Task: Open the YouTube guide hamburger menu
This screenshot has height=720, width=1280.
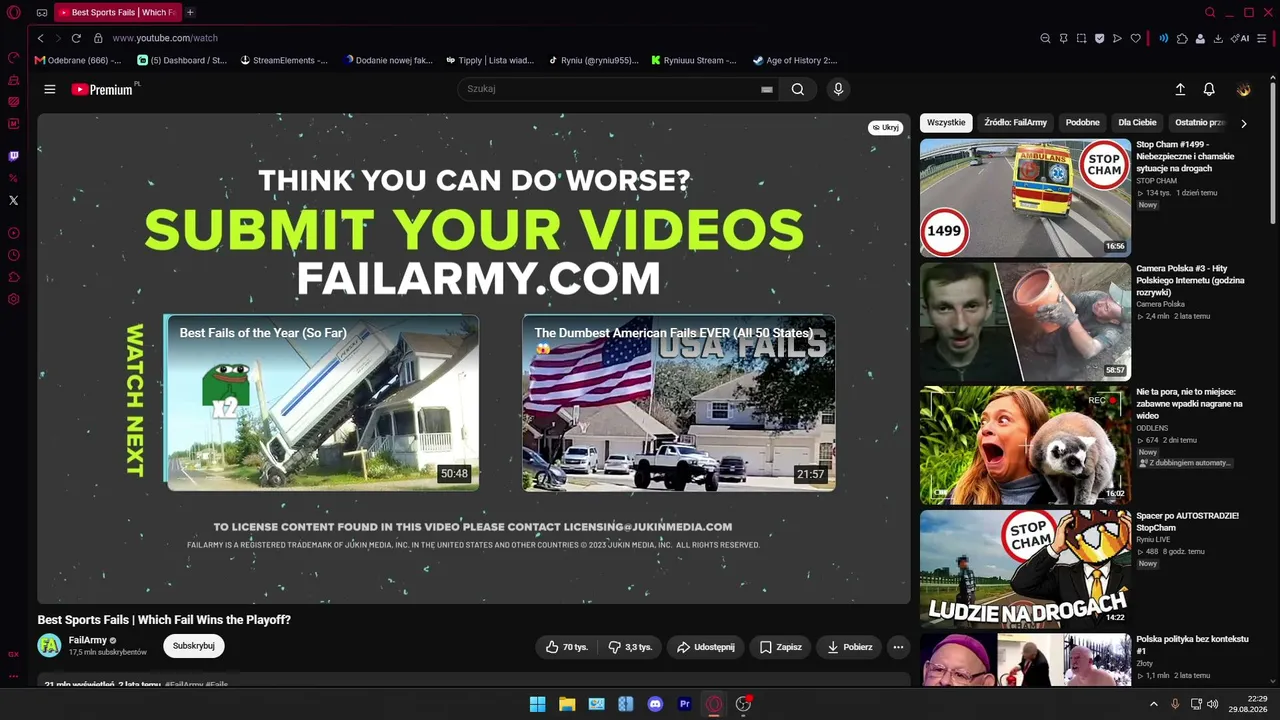Action: click(50, 89)
